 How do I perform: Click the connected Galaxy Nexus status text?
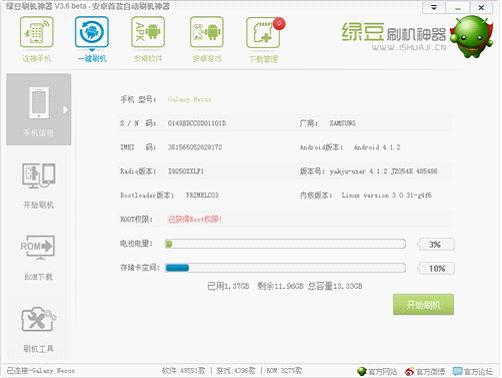coord(40,371)
